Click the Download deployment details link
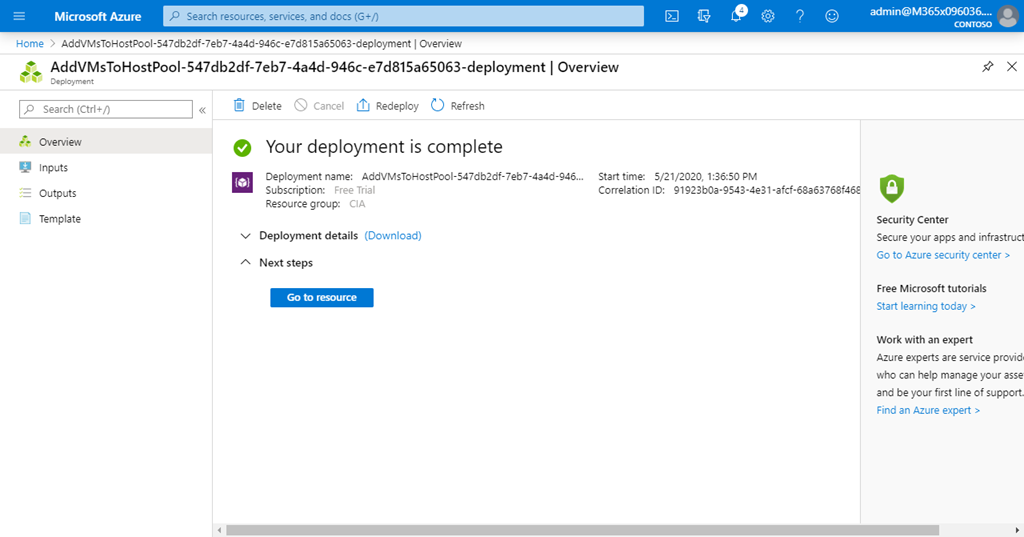Image resolution: width=1024 pixels, height=537 pixels. tap(393, 236)
